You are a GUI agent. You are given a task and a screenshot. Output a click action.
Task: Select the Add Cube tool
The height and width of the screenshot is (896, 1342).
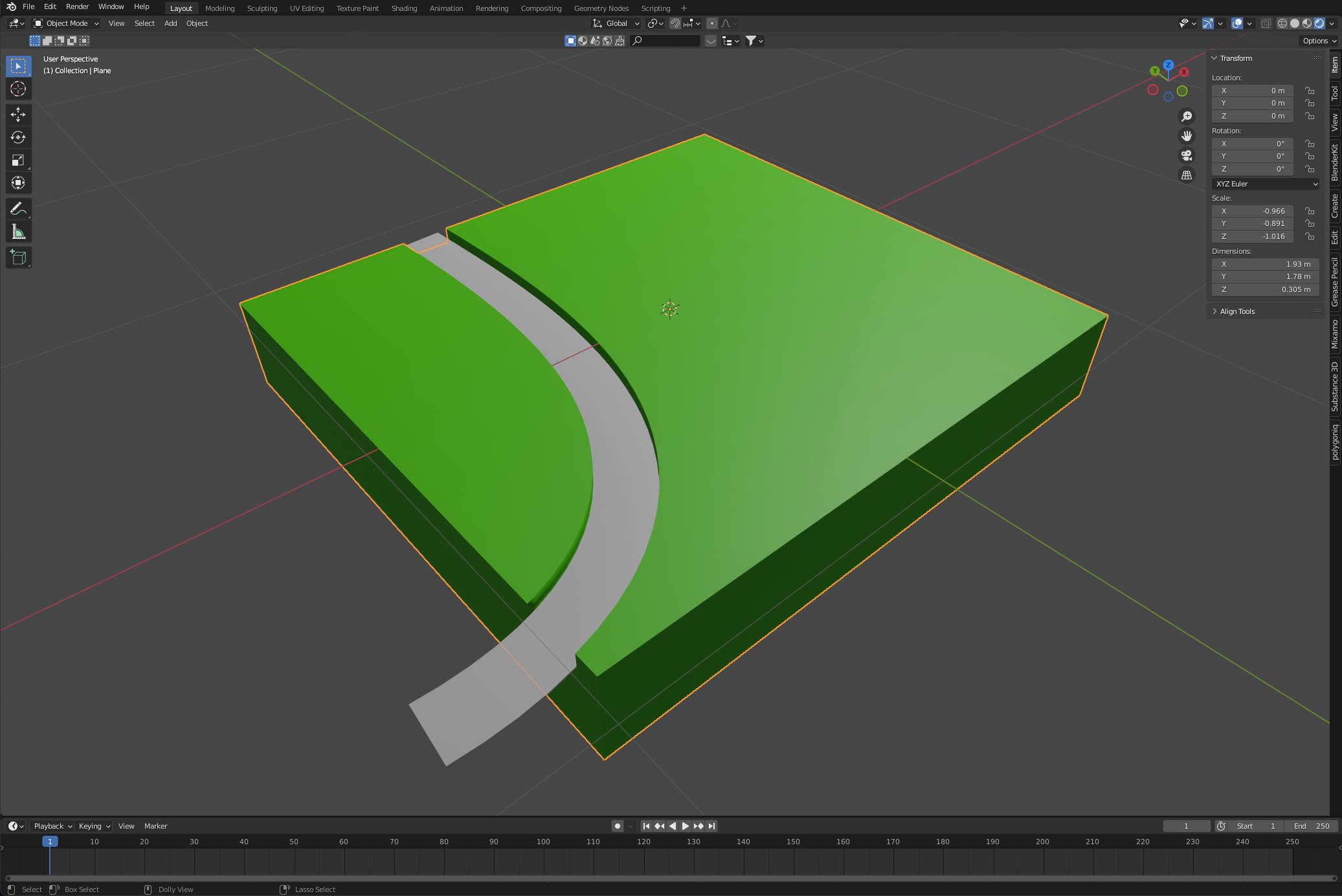click(x=18, y=258)
